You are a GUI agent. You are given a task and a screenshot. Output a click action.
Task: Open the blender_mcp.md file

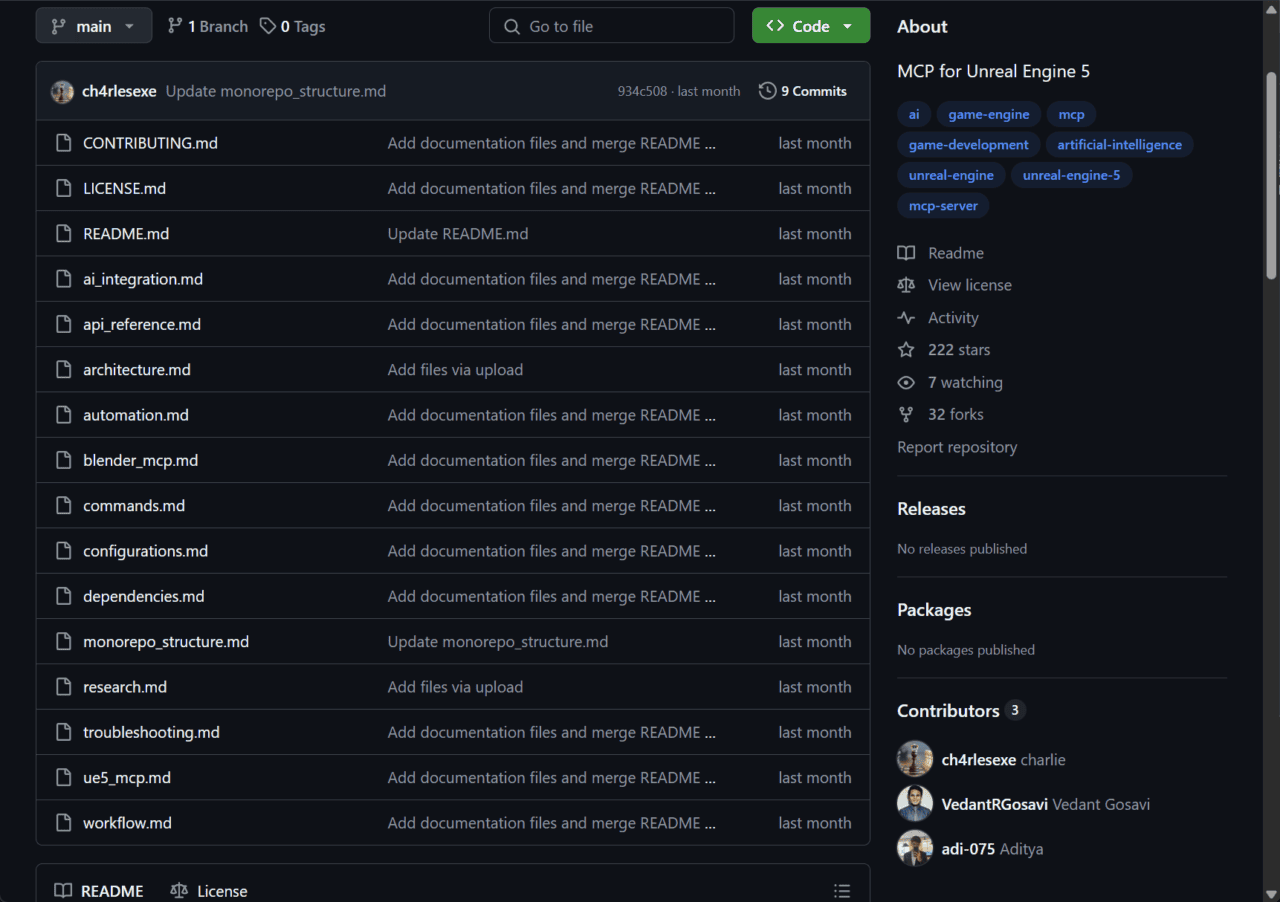pyautogui.click(x=141, y=460)
